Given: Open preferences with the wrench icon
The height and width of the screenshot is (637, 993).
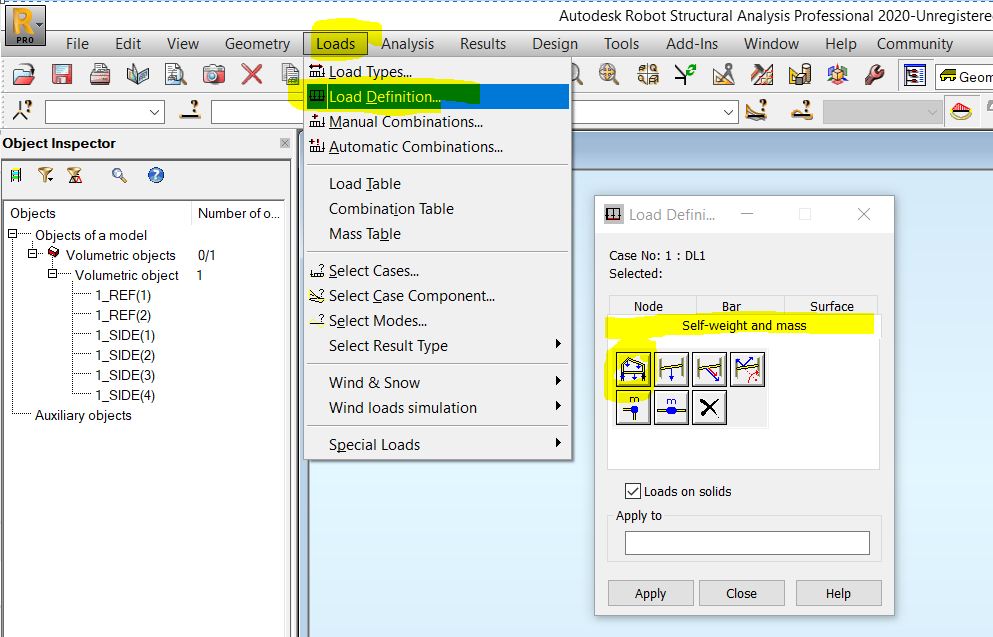Looking at the screenshot, I should click(875, 75).
